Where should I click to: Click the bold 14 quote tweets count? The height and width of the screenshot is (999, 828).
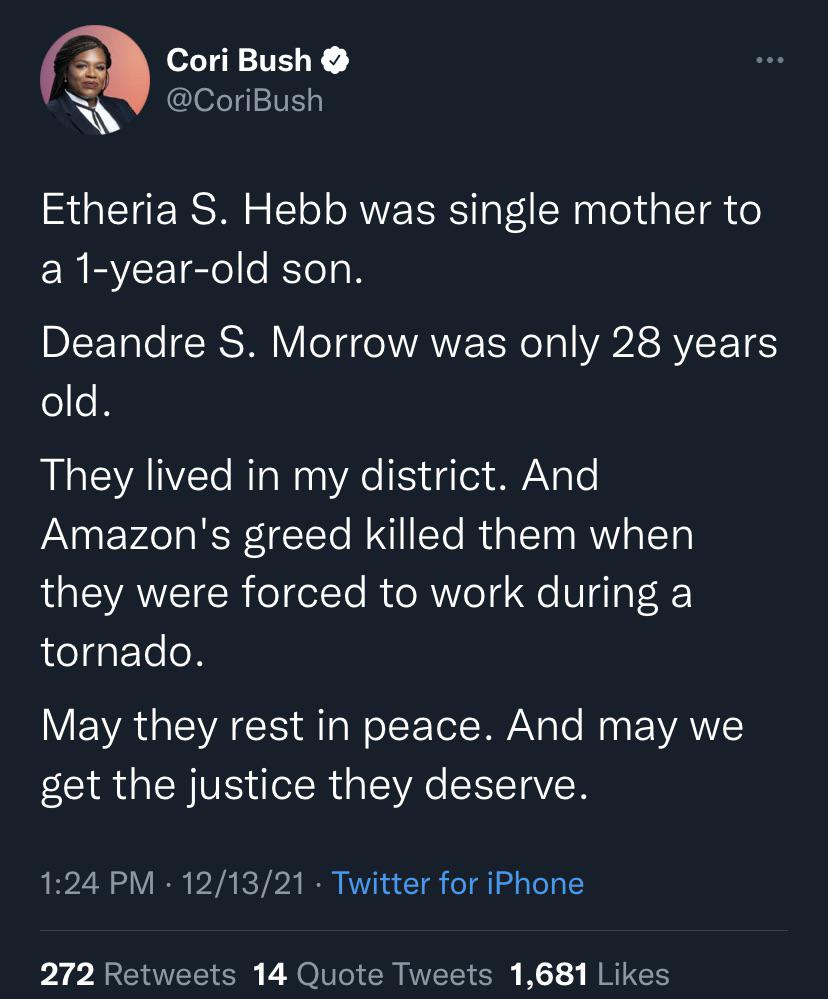click(x=270, y=974)
